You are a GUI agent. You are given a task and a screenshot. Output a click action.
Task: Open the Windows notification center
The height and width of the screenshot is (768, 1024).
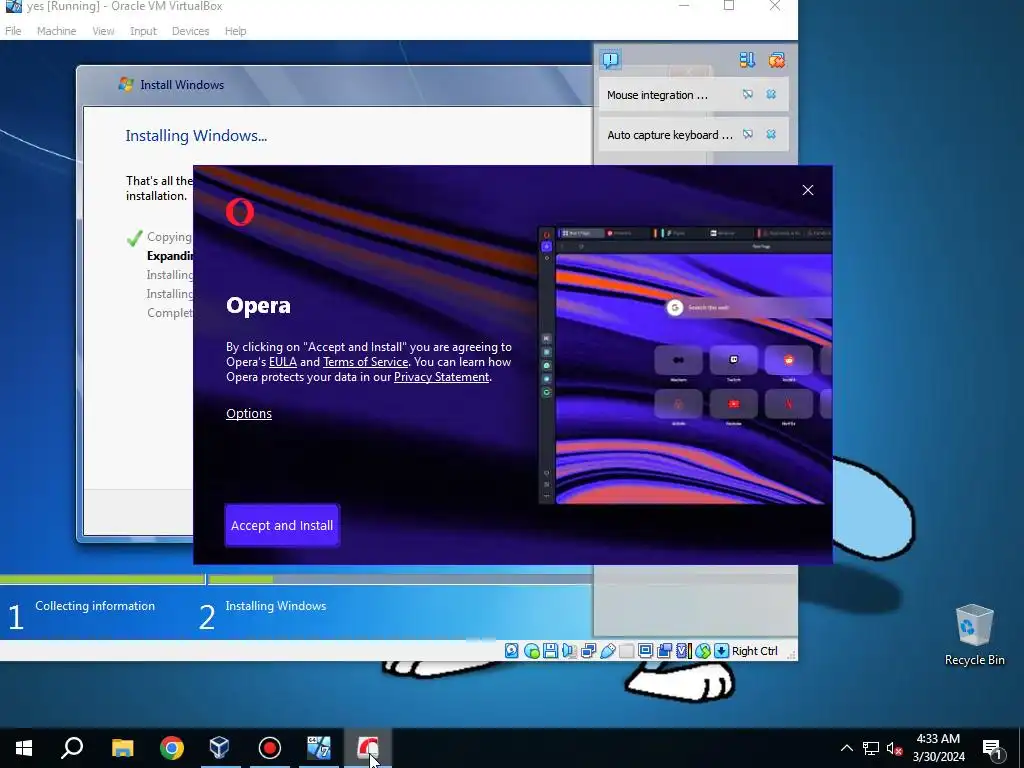tap(992, 748)
